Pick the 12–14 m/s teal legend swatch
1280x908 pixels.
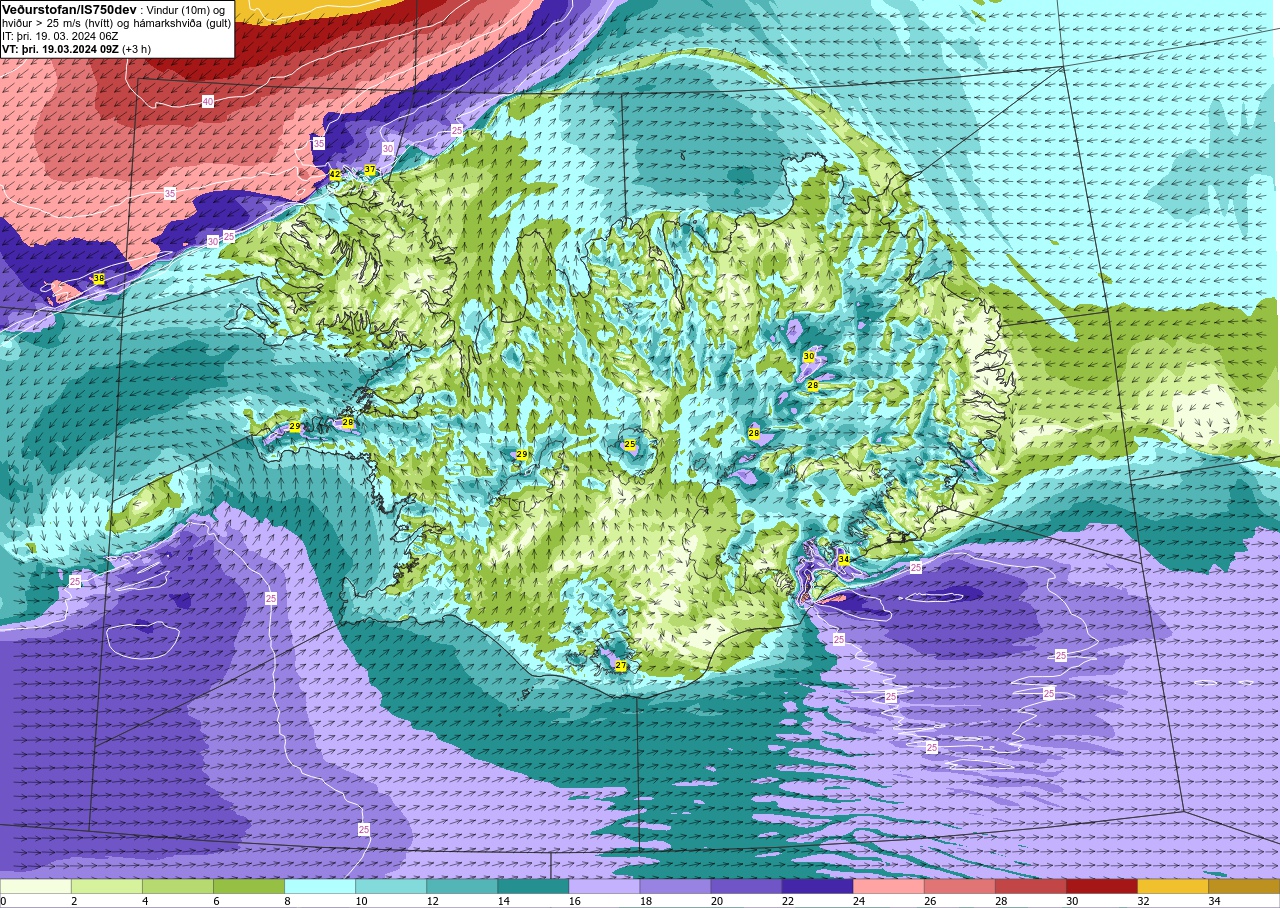[x=462, y=886]
